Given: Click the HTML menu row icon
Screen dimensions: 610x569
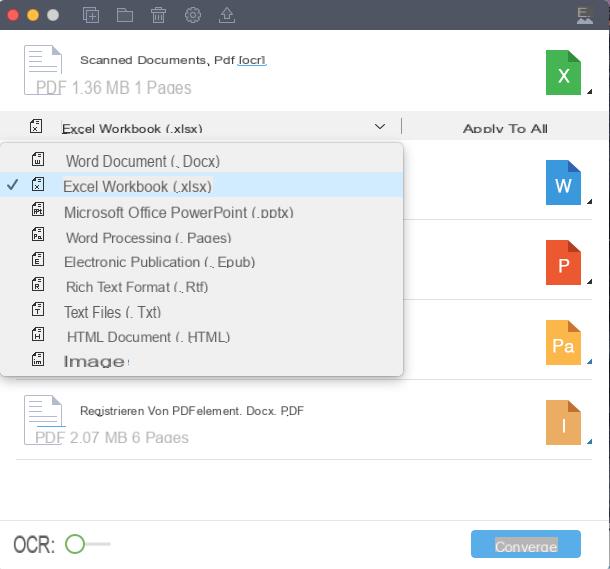Looking at the screenshot, I should (x=38, y=334).
